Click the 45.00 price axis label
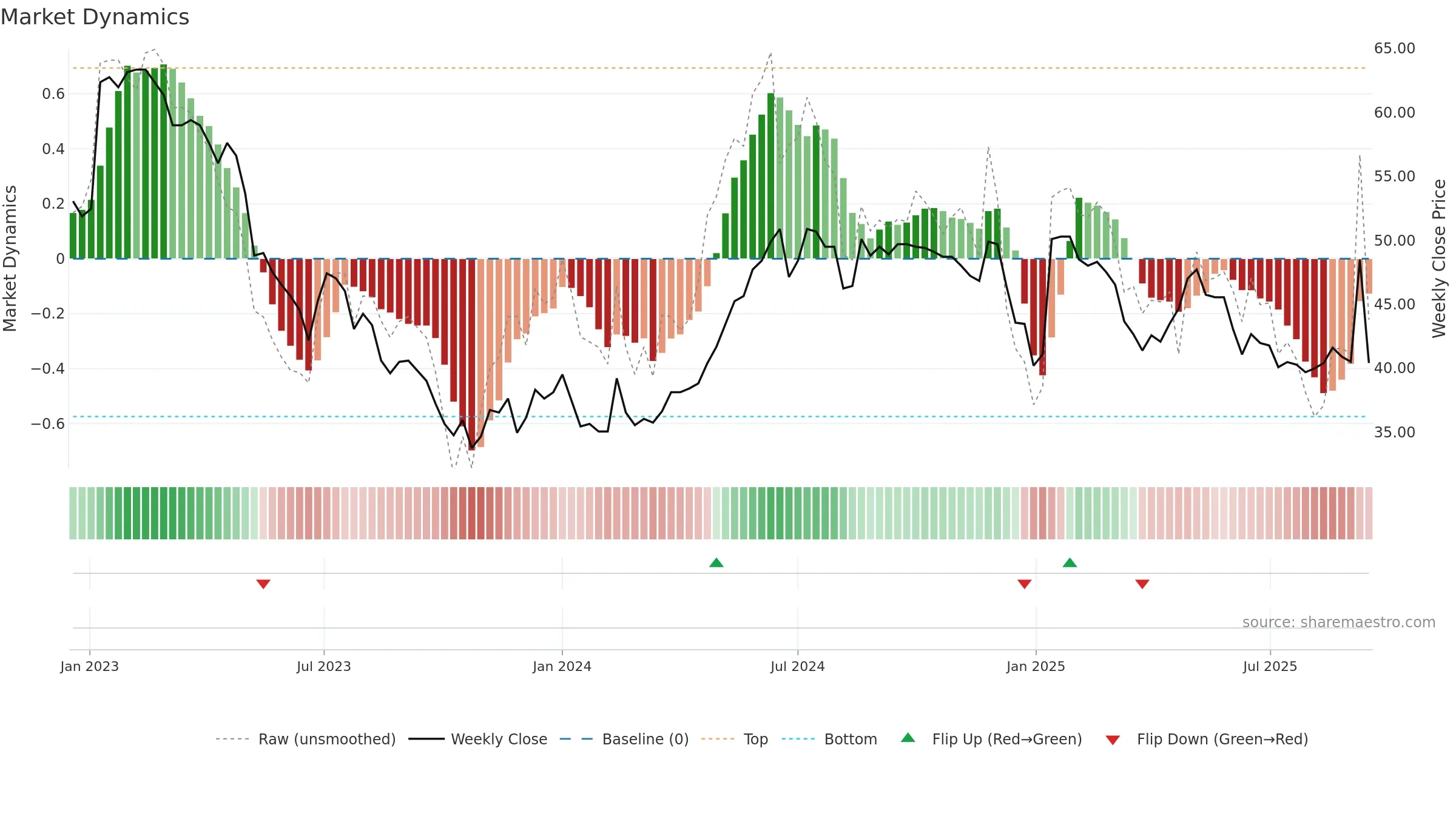 coord(1395,304)
